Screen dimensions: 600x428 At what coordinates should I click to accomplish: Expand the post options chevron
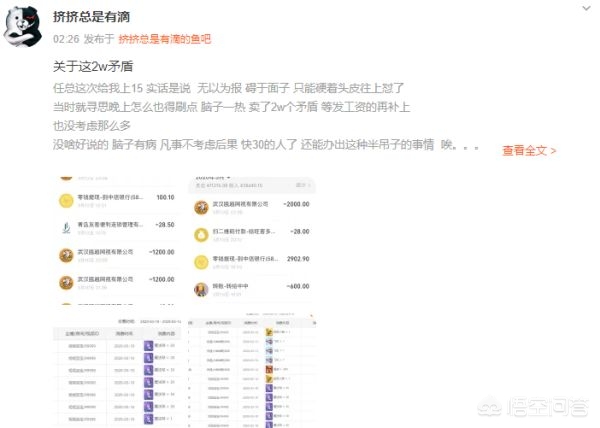pyautogui.click(x=586, y=8)
